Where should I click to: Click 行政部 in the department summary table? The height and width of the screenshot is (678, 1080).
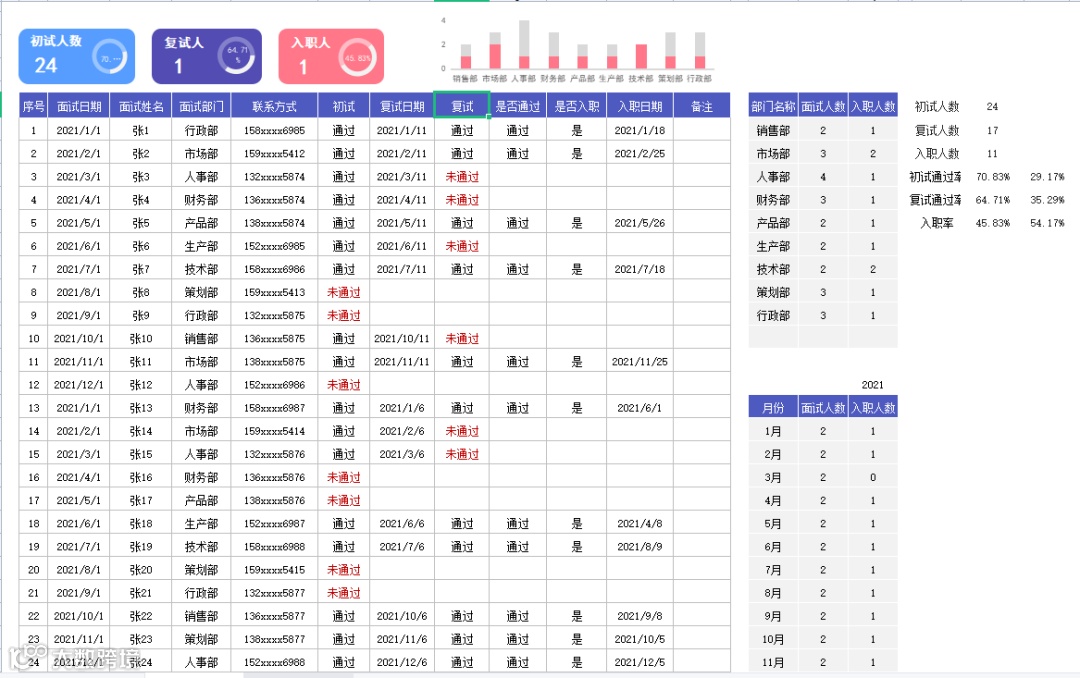pyautogui.click(x=773, y=315)
